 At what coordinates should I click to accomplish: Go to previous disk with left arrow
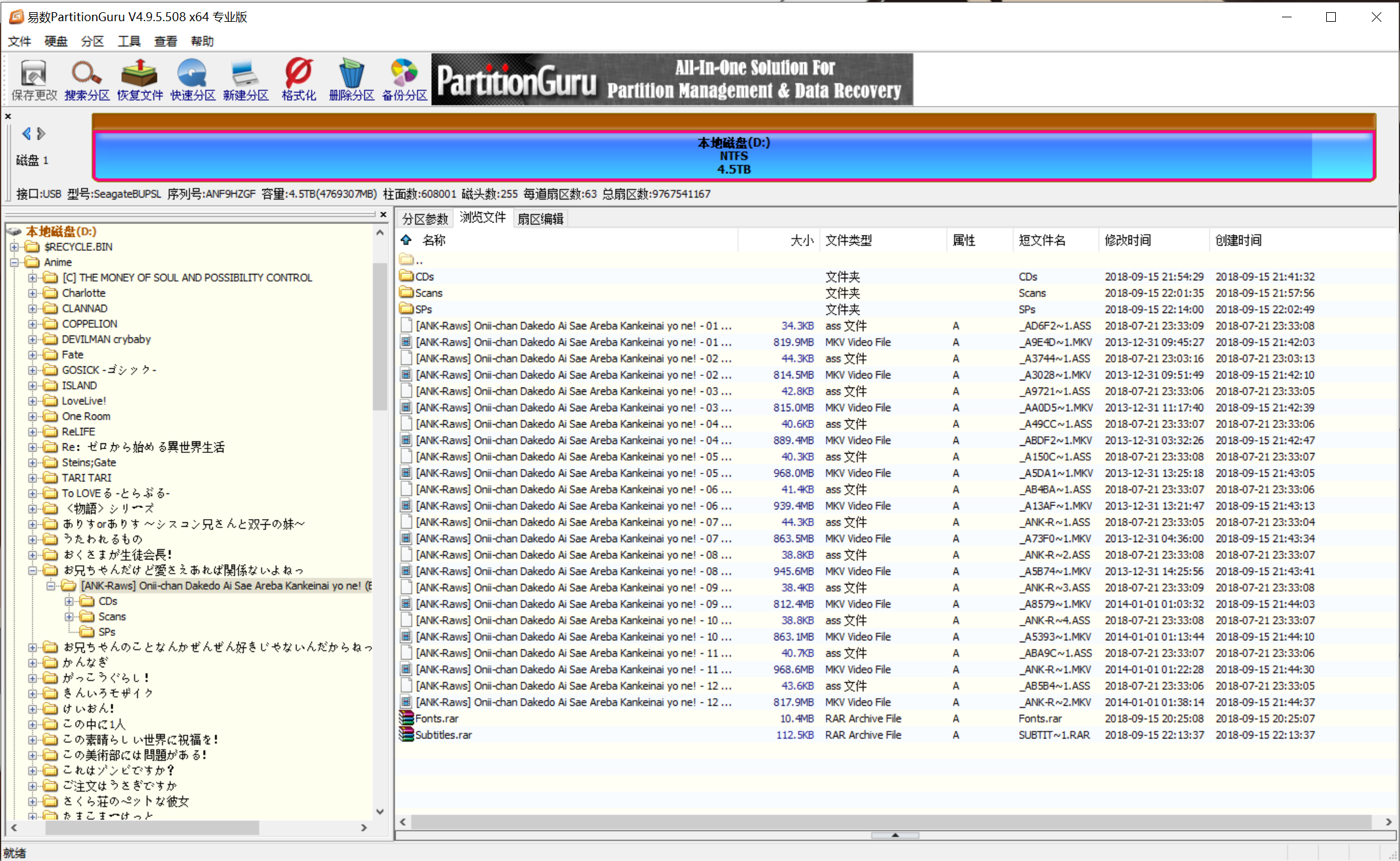tap(26, 133)
